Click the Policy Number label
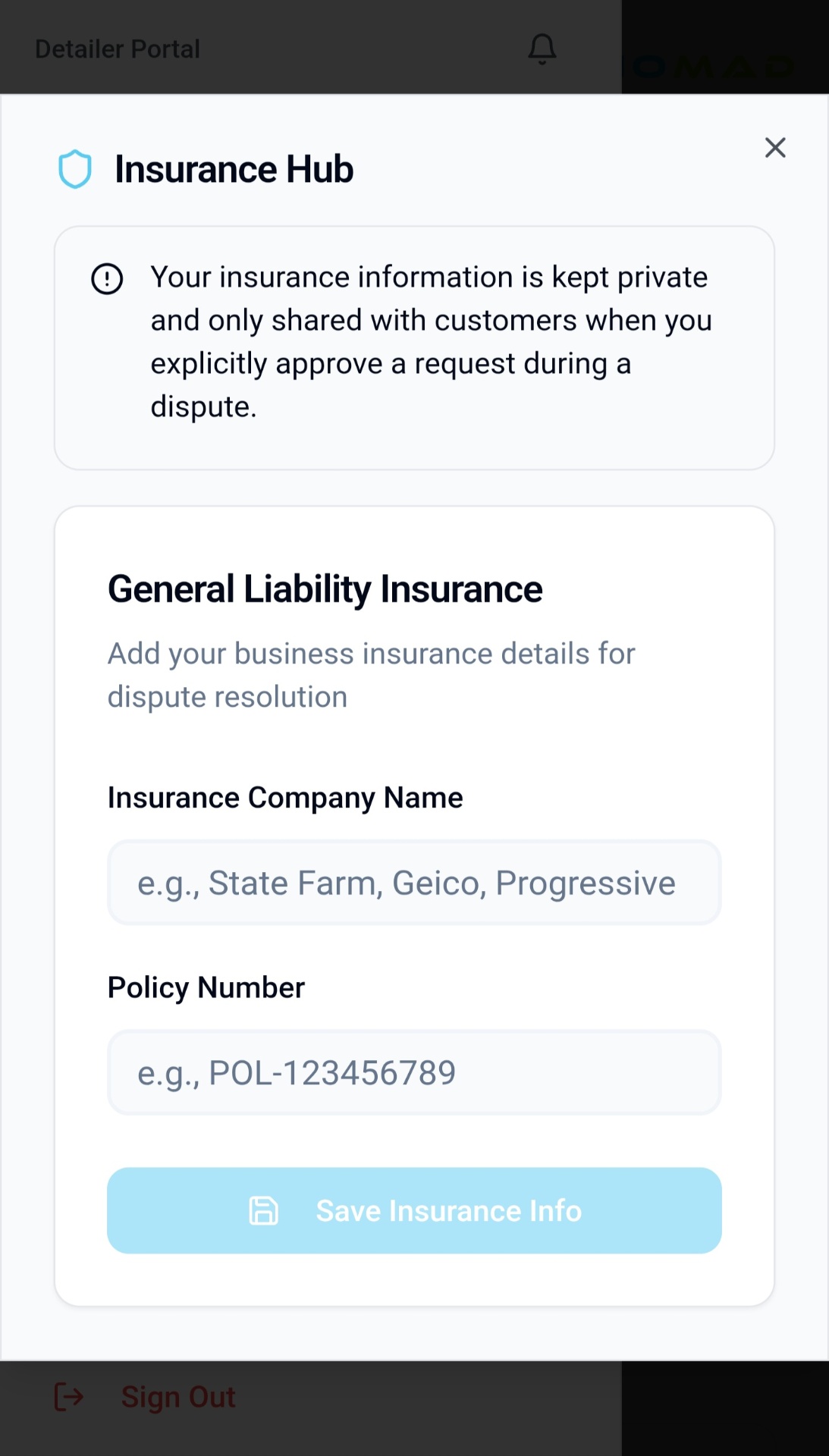Screen dimensions: 829x1456 point(206,987)
